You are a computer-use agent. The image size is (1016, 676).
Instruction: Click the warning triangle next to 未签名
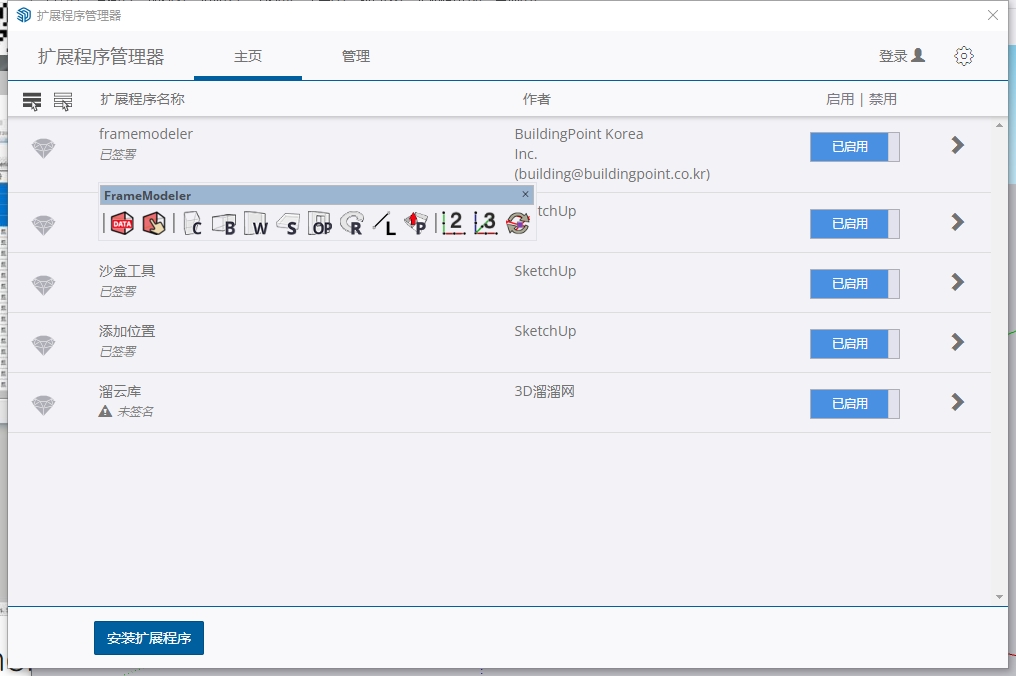click(x=105, y=411)
